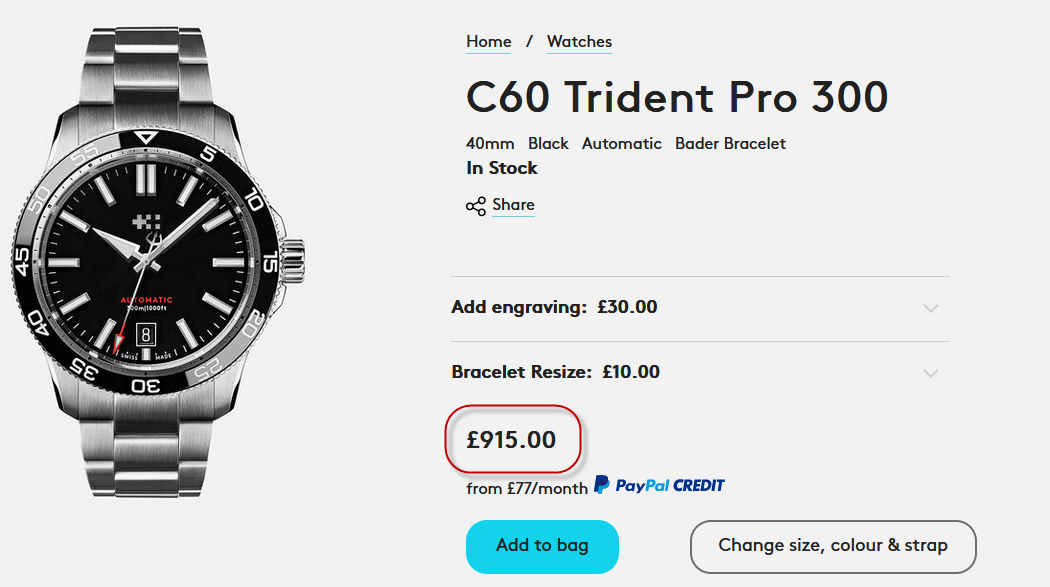The image size is (1050, 587).
Task: Click the Share network icon
Action: pos(476,206)
